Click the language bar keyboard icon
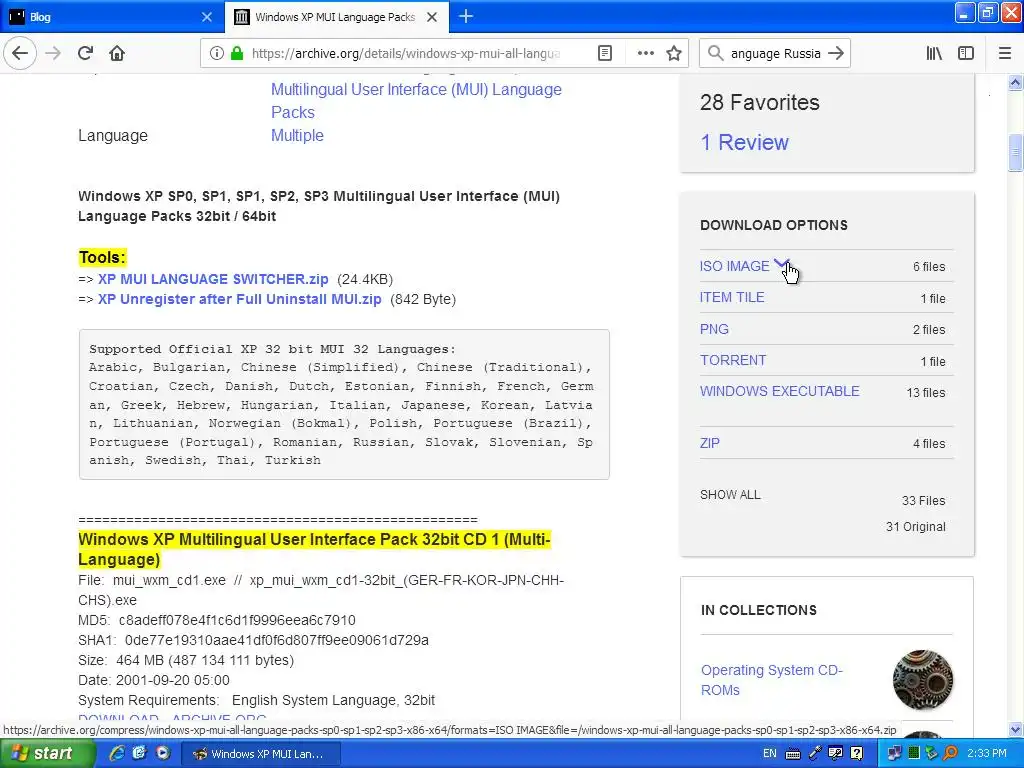The width and height of the screenshot is (1024, 768). (793, 754)
